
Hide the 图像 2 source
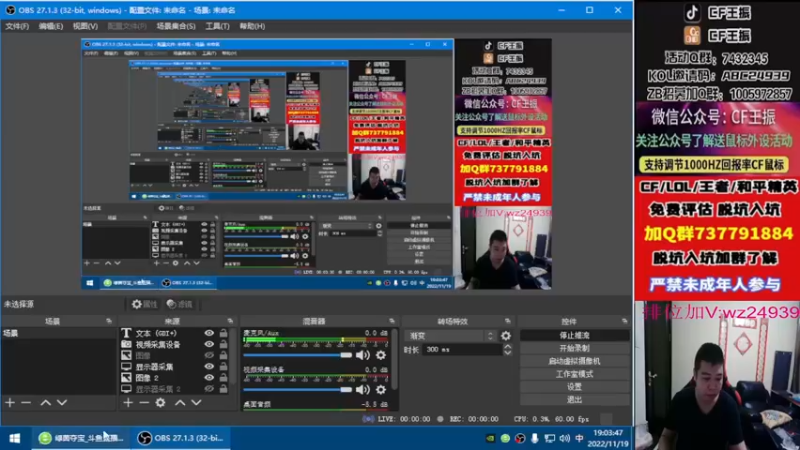tap(209, 378)
